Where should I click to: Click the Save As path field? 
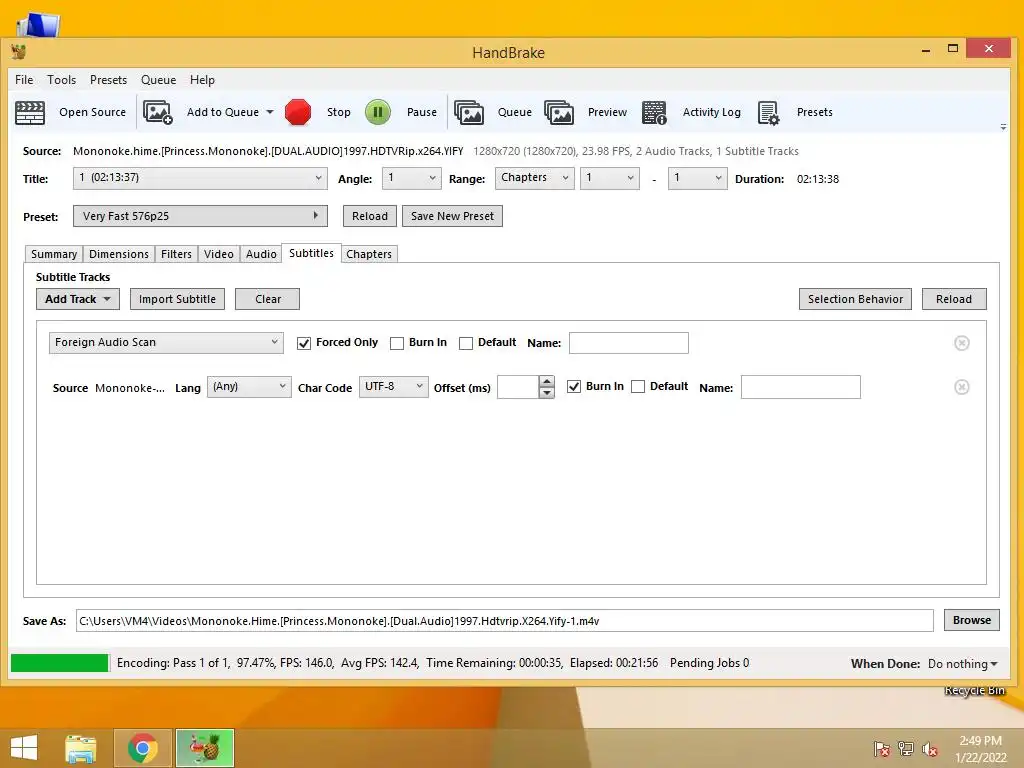click(x=505, y=620)
